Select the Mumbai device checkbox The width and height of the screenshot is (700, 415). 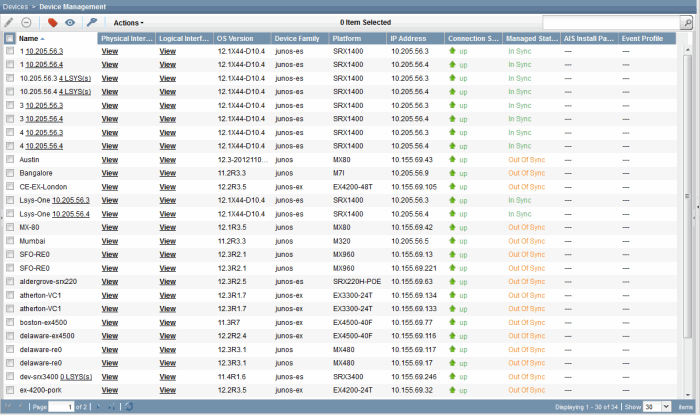9,241
